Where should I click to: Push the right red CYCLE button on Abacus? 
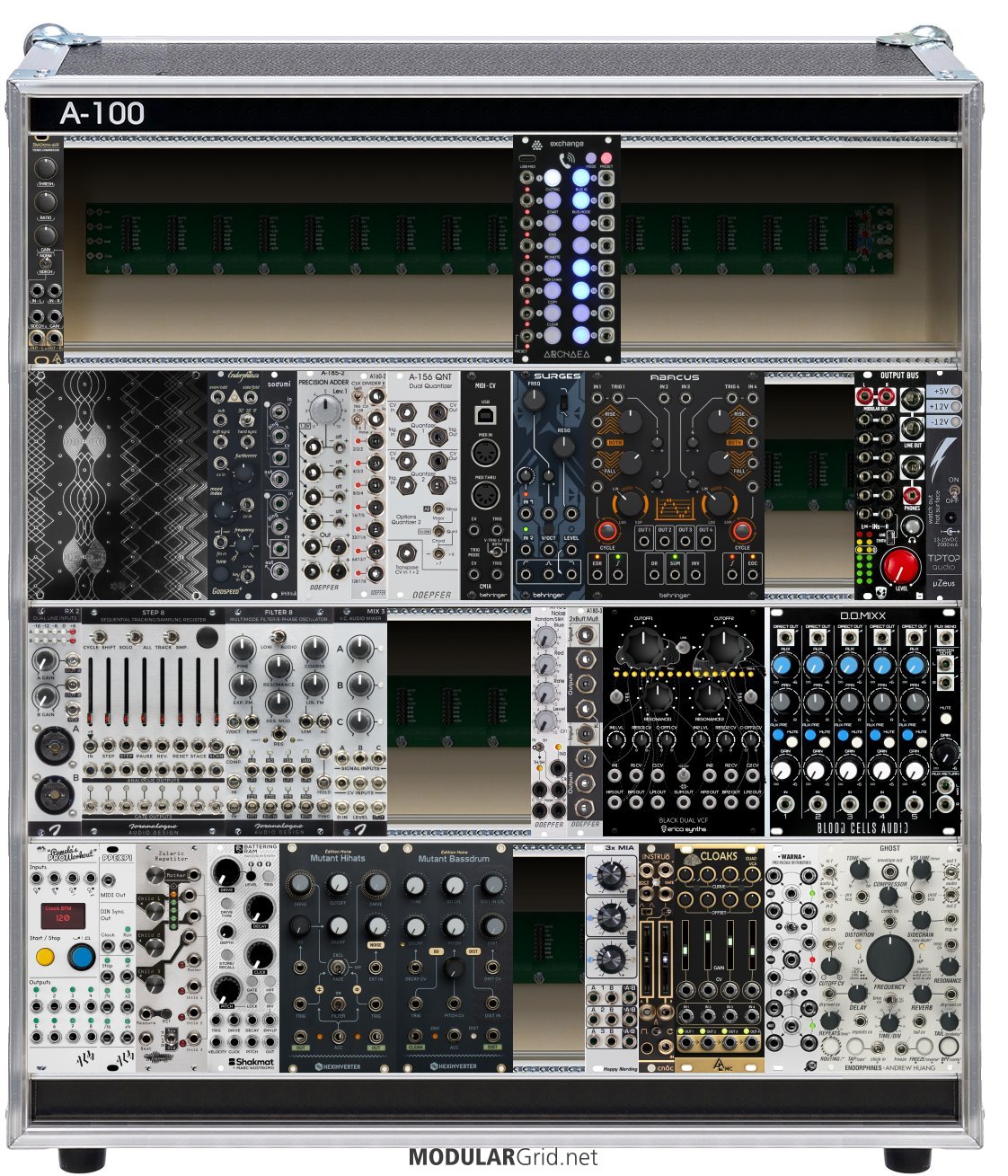(x=742, y=529)
